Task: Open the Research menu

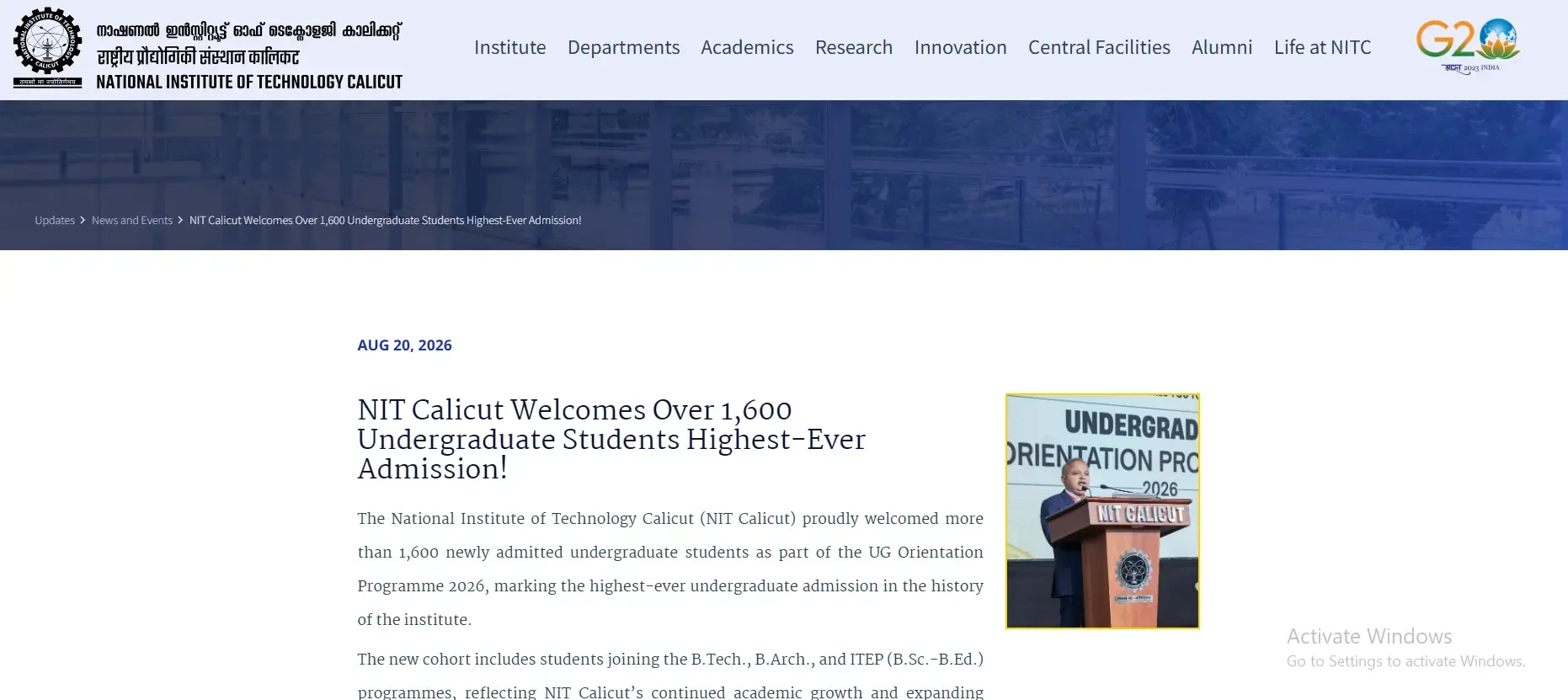Action: (854, 47)
